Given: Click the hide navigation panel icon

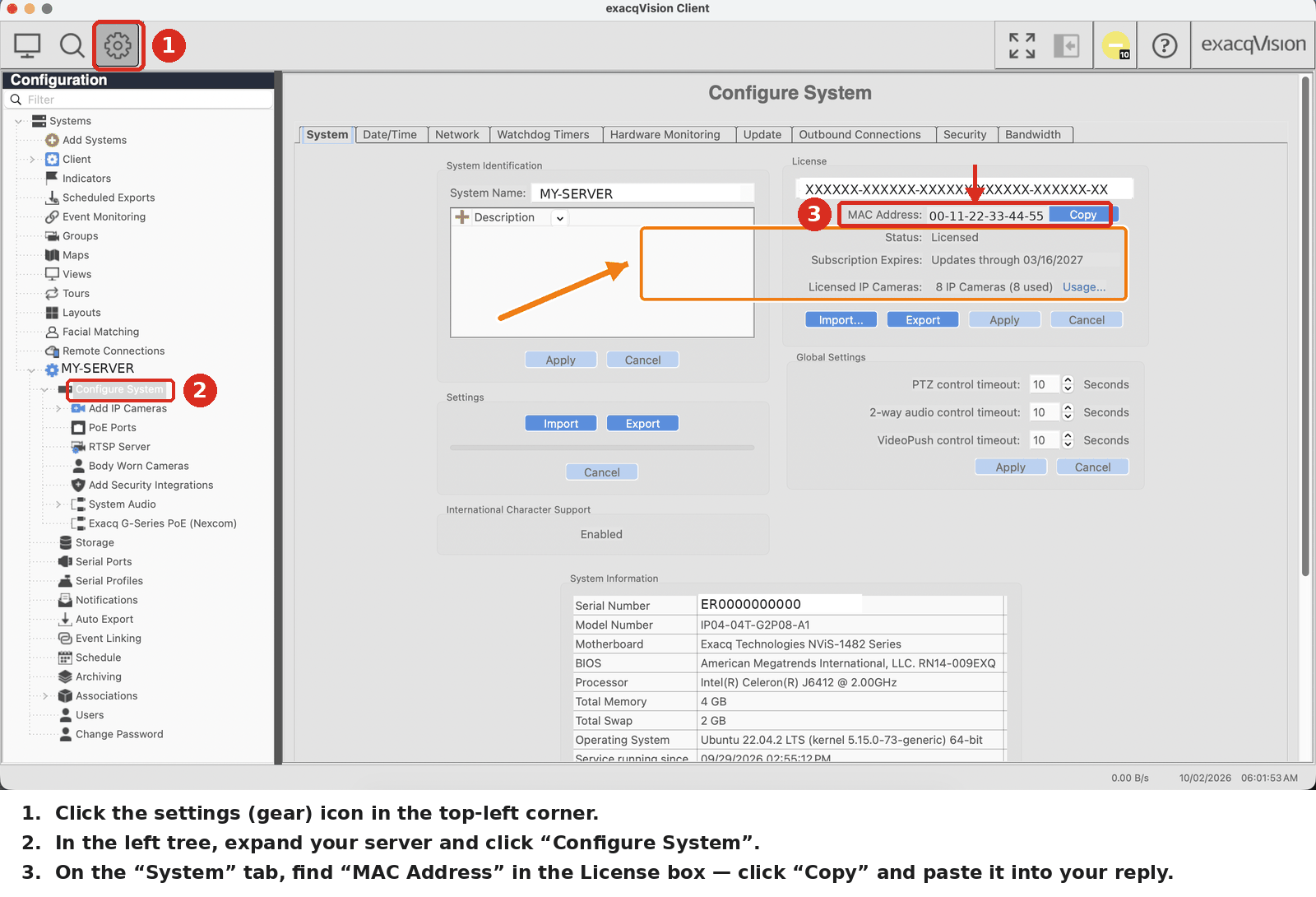Looking at the screenshot, I should click(1067, 45).
